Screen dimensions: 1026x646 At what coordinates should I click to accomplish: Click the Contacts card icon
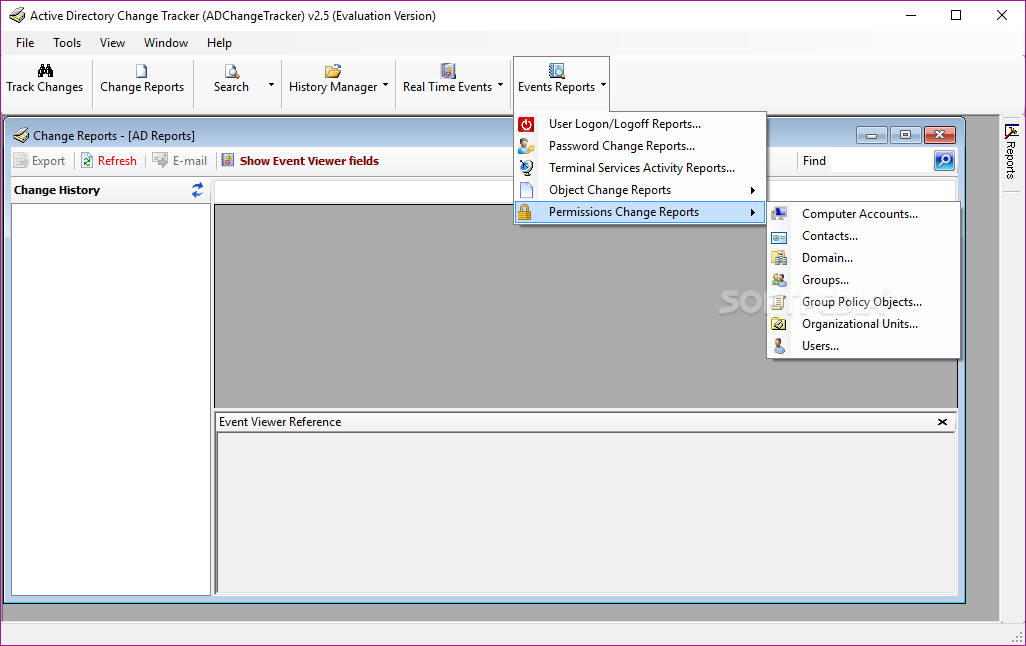click(x=779, y=236)
